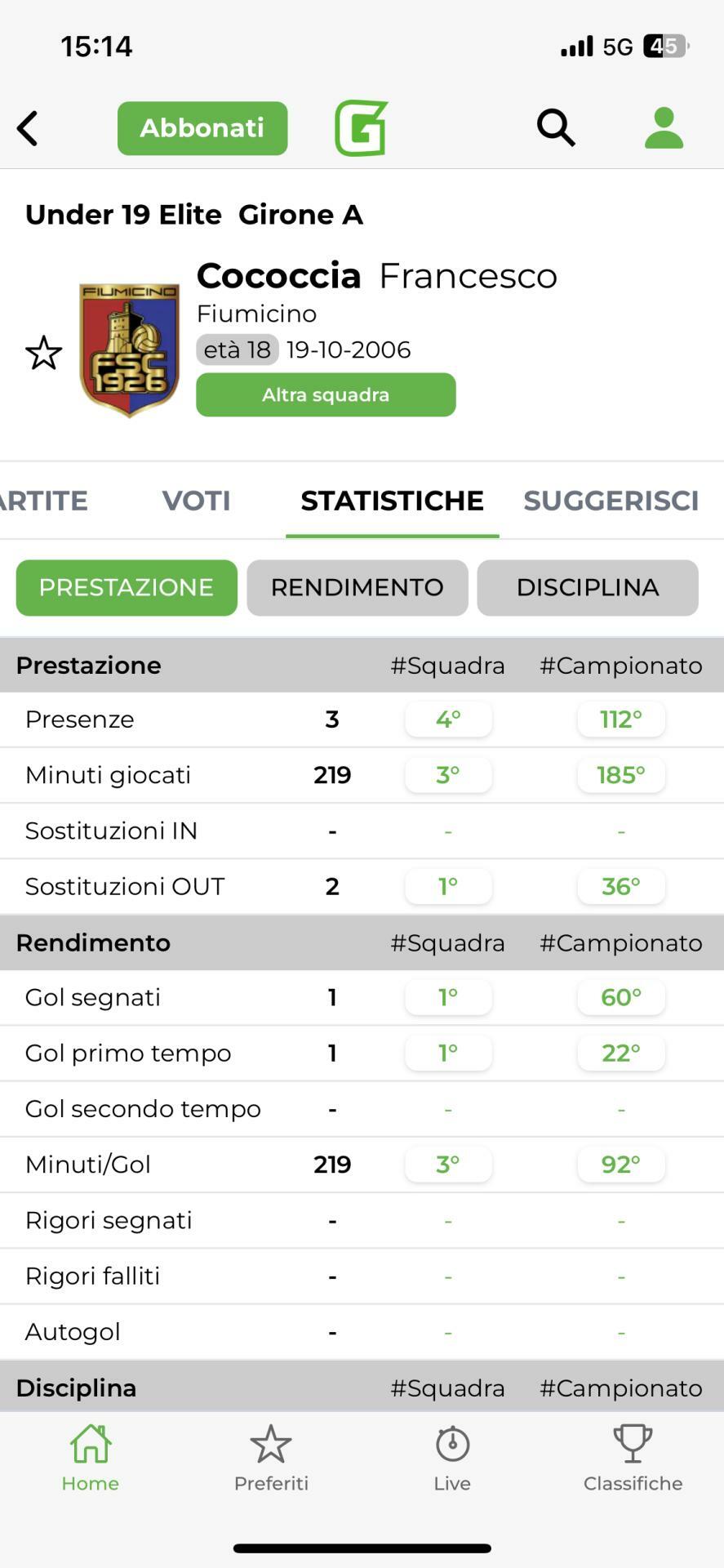This screenshot has width=724, height=1568.
Task: Open the user profile icon
Action: tap(664, 128)
